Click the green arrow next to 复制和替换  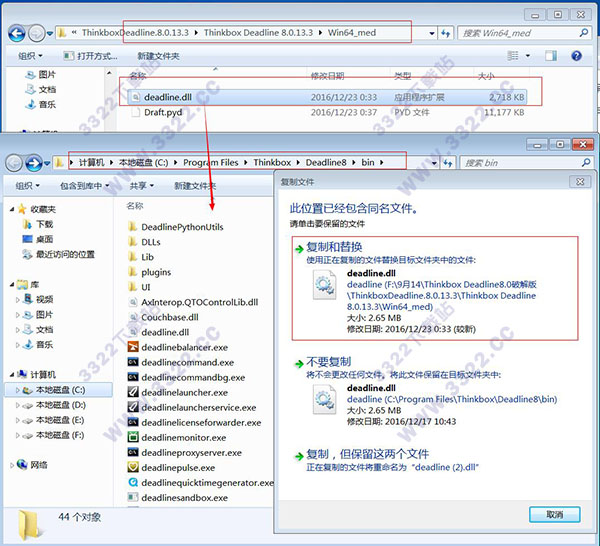point(299,249)
